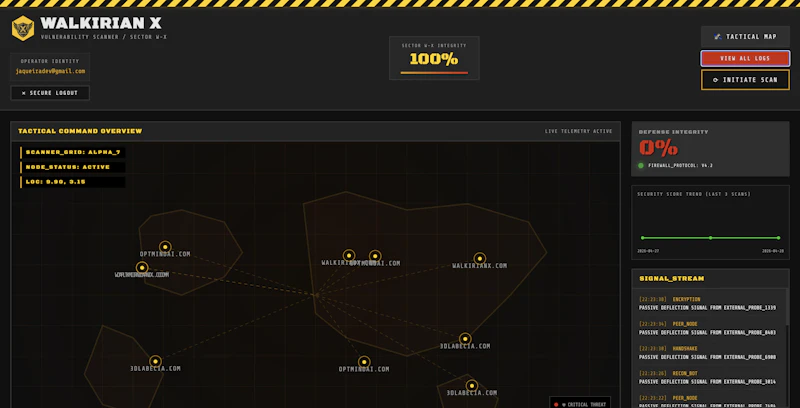Click the 2026-04-27 date label on the chart
This screenshot has width=800, height=408.
click(648, 251)
